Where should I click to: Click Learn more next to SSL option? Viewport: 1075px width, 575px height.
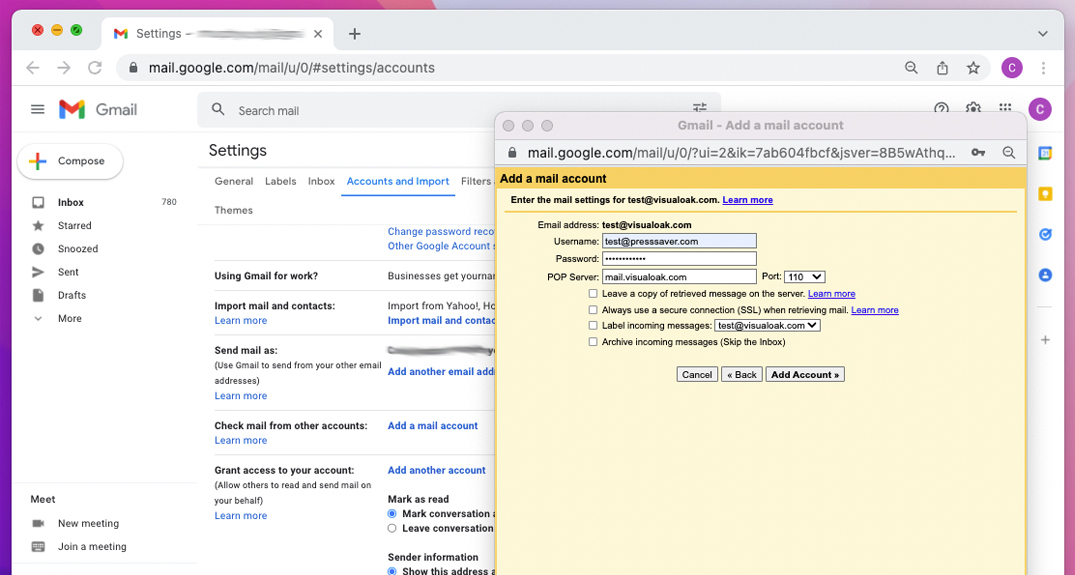click(875, 310)
